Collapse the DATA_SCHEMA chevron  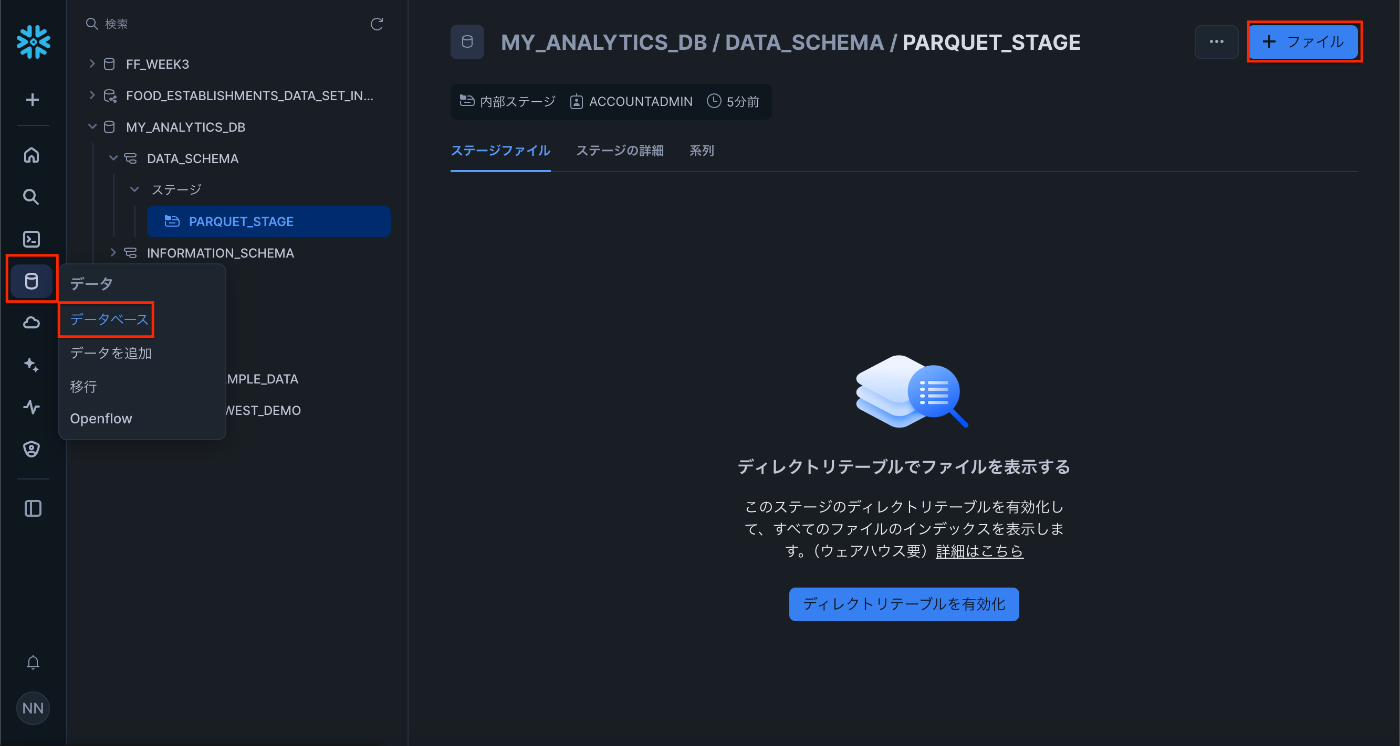pyautogui.click(x=113, y=158)
